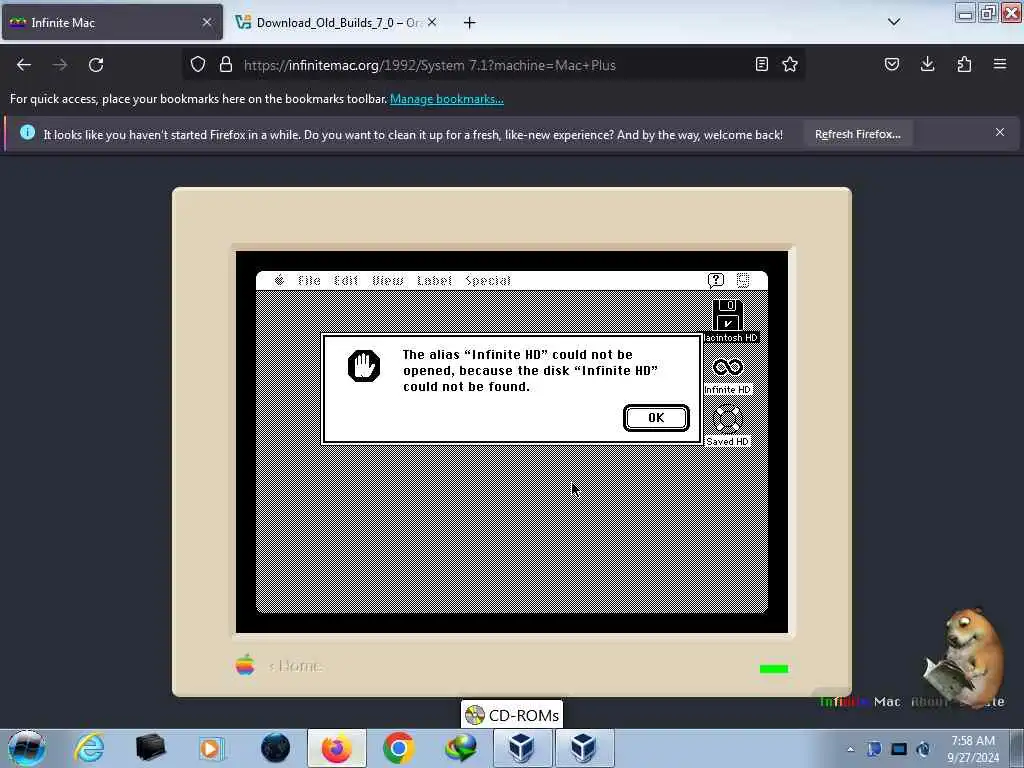
Task: Reload the current page
Action: pyautogui.click(x=96, y=65)
